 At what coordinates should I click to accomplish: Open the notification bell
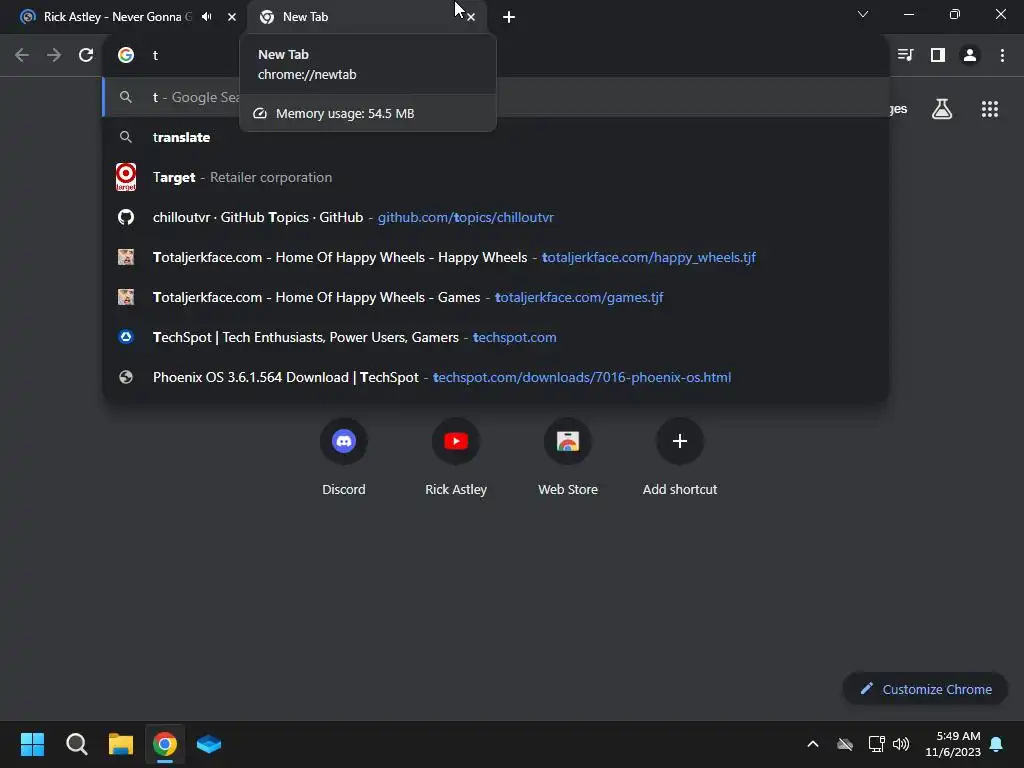[996, 744]
